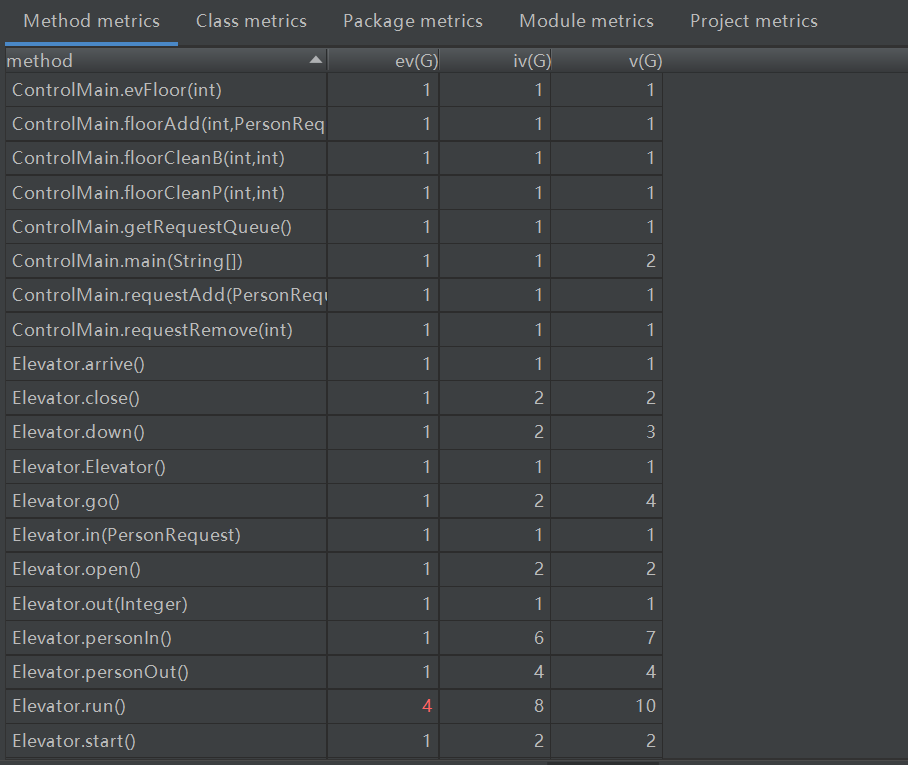Screen dimensions: 908x765
Task: Click the v(G) value 10 cell
Action: pos(644,706)
